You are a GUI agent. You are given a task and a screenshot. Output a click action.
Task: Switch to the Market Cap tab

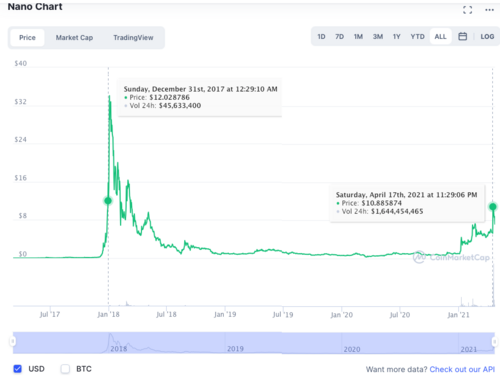tap(74, 38)
